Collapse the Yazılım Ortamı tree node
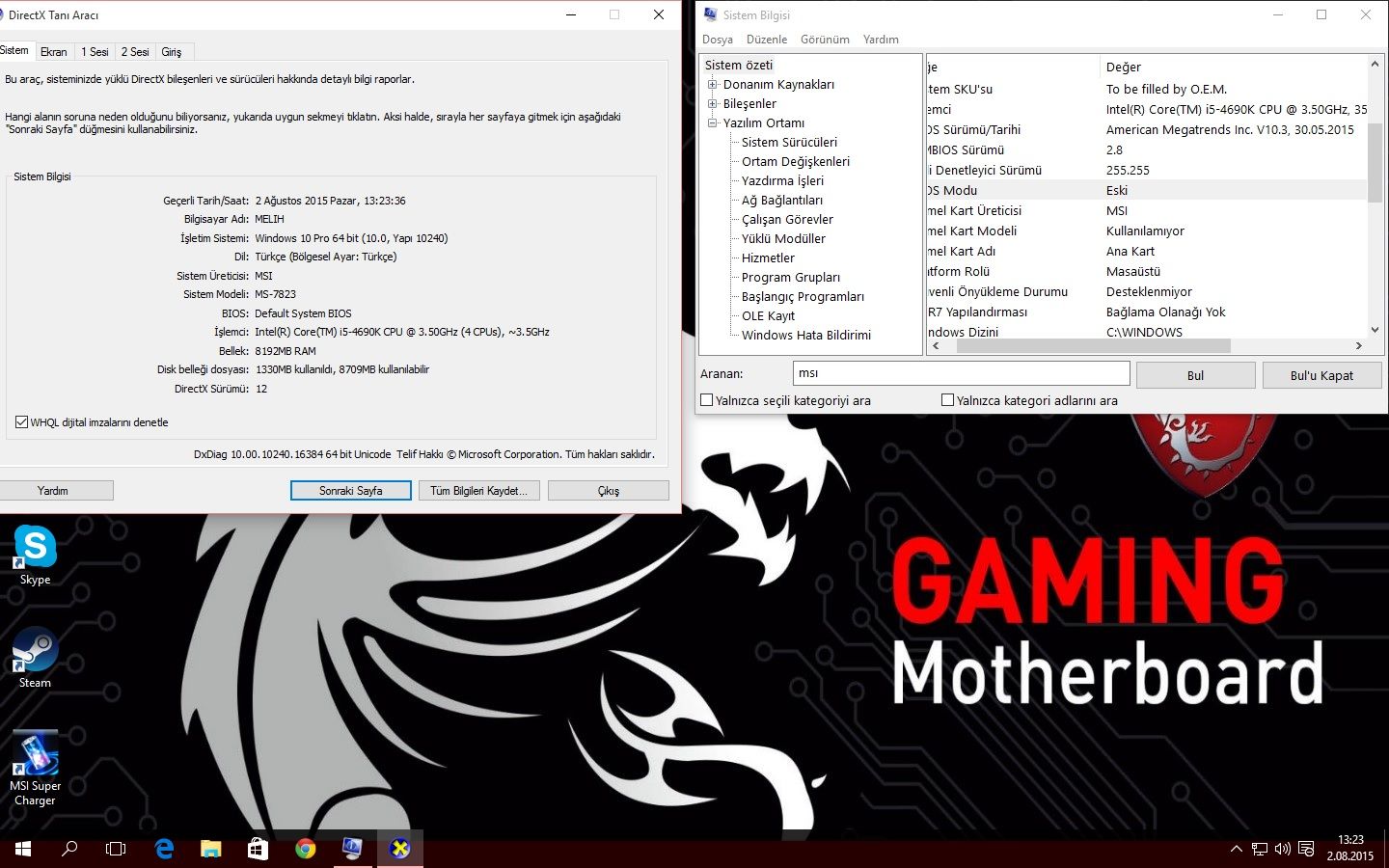 (x=713, y=123)
